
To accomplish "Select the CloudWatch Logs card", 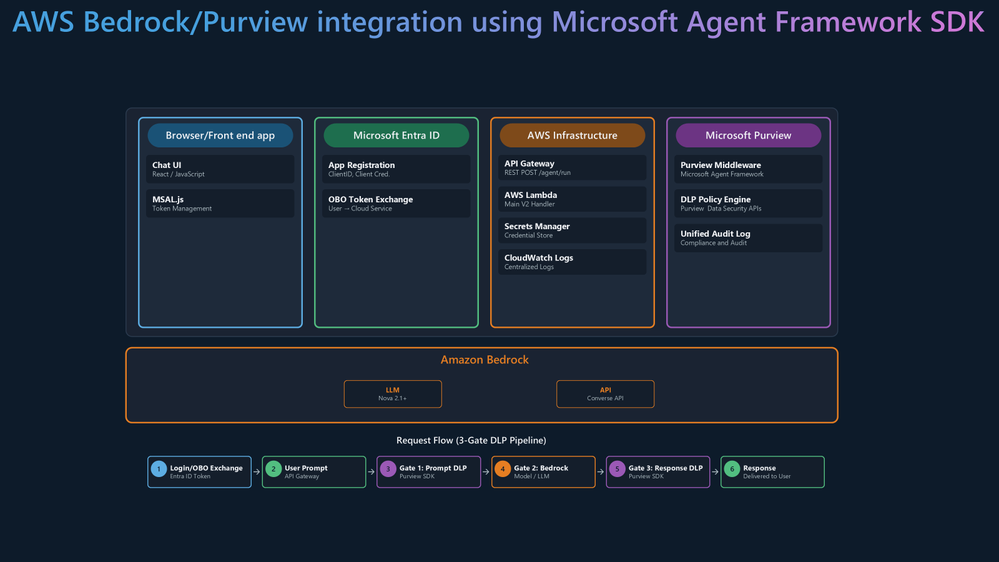I will [x=572, y=262].
